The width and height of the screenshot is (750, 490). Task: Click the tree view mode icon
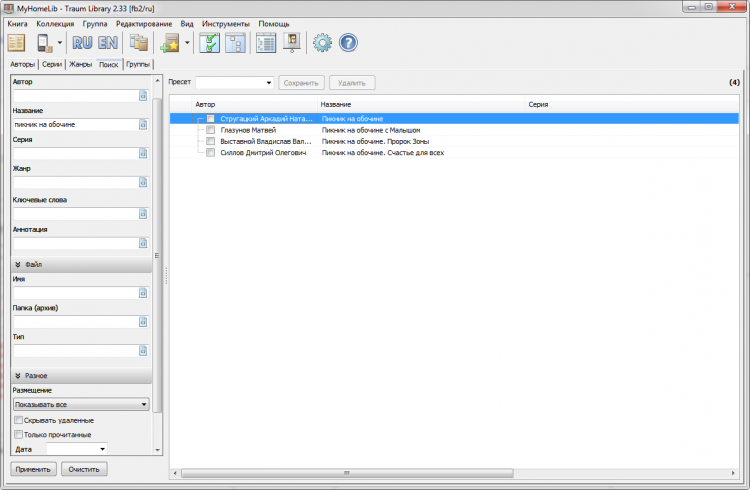click(235, 43)
